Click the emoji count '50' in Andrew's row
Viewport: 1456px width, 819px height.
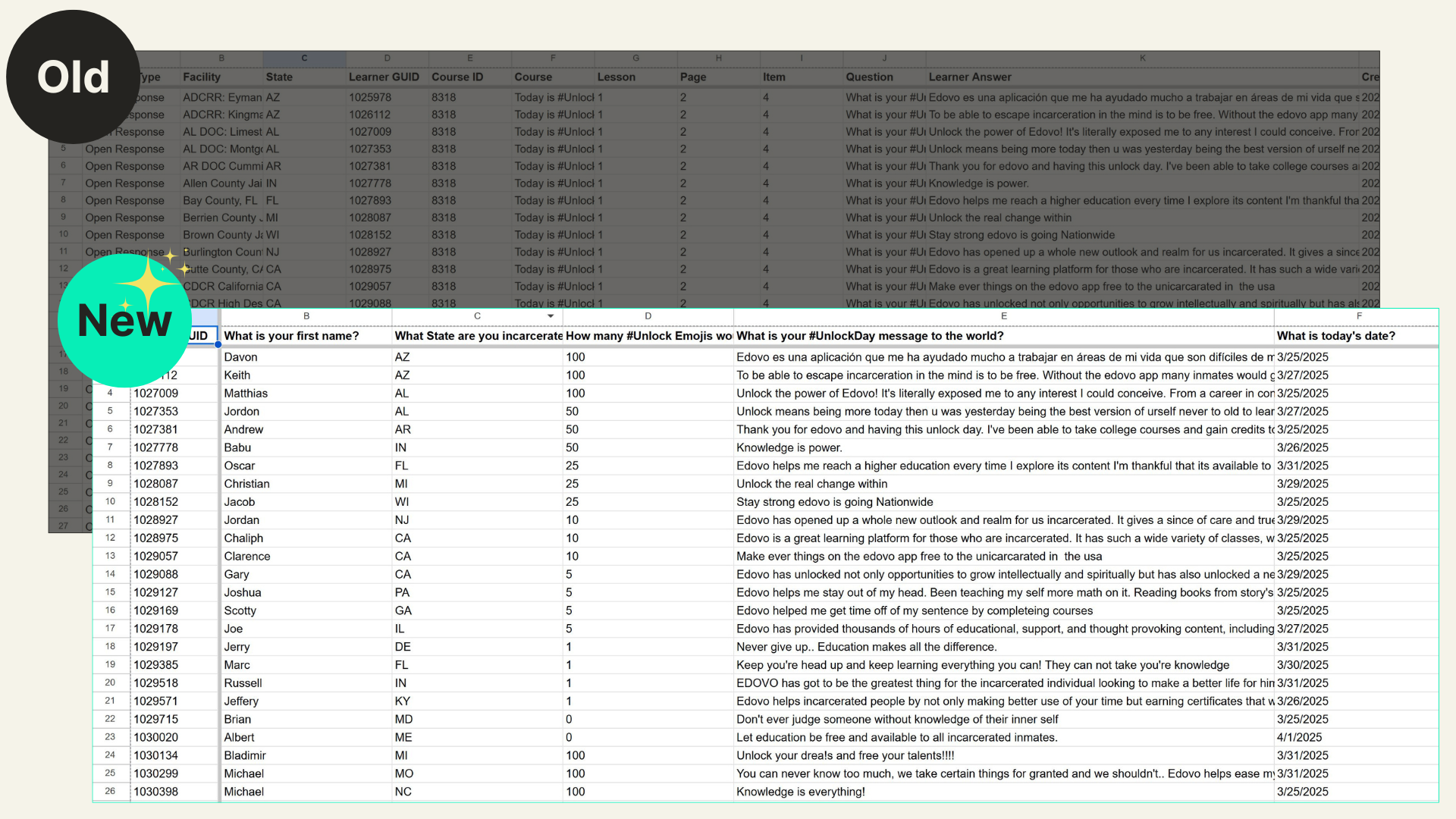[x=648, y=430]
